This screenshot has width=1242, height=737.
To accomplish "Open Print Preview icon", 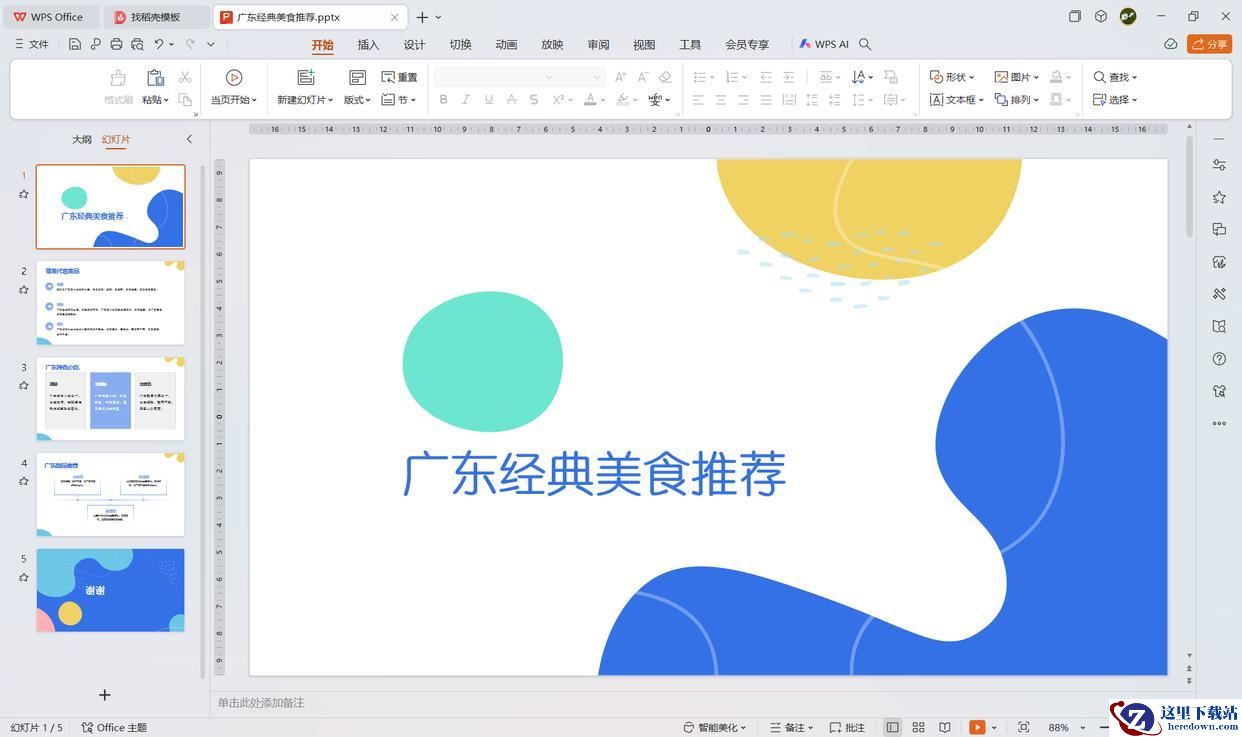I will click(x=137, y=44).
